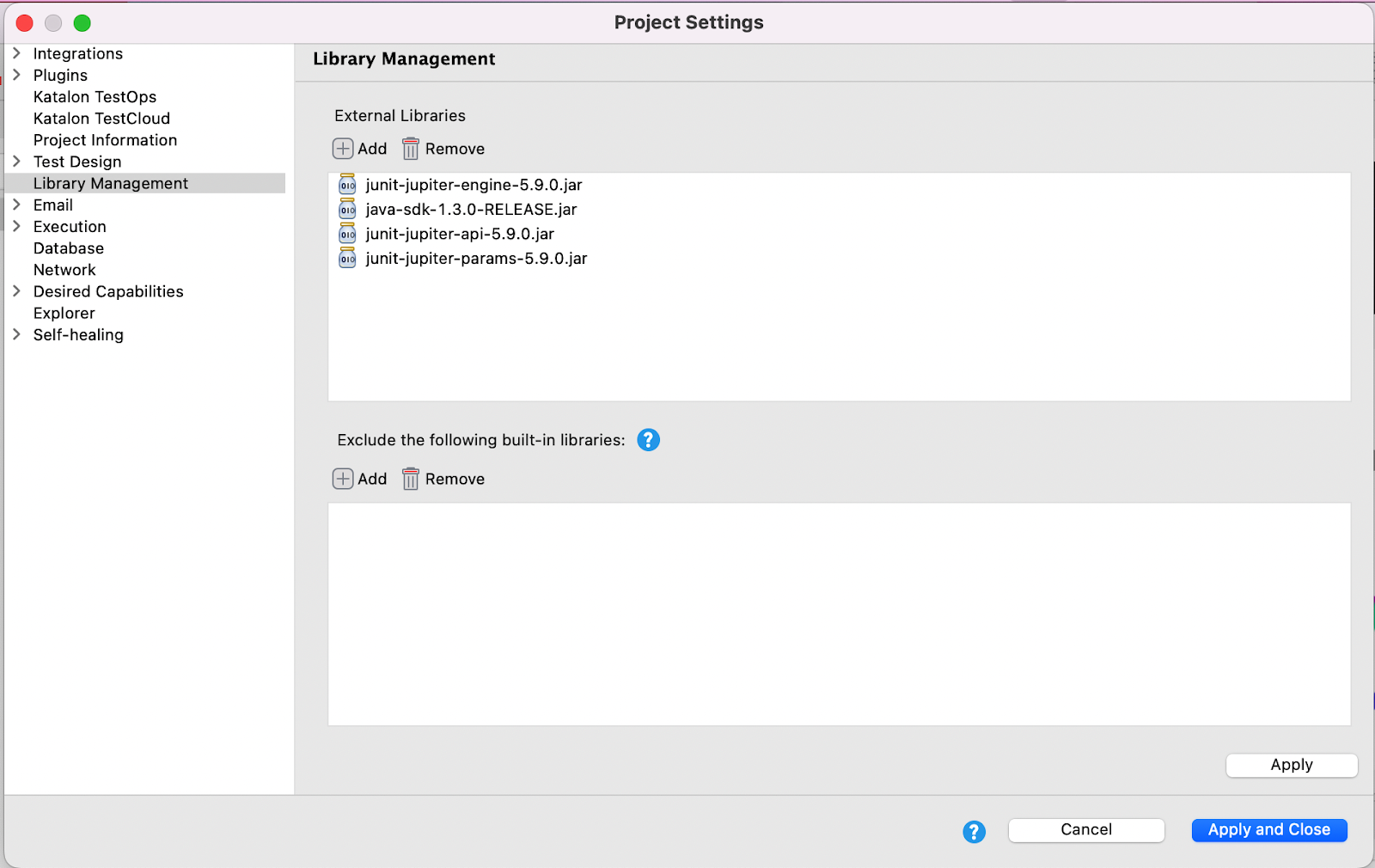Expand the Execution section
The width and height of the screenshot is (1375, 868).
(16, 226)
